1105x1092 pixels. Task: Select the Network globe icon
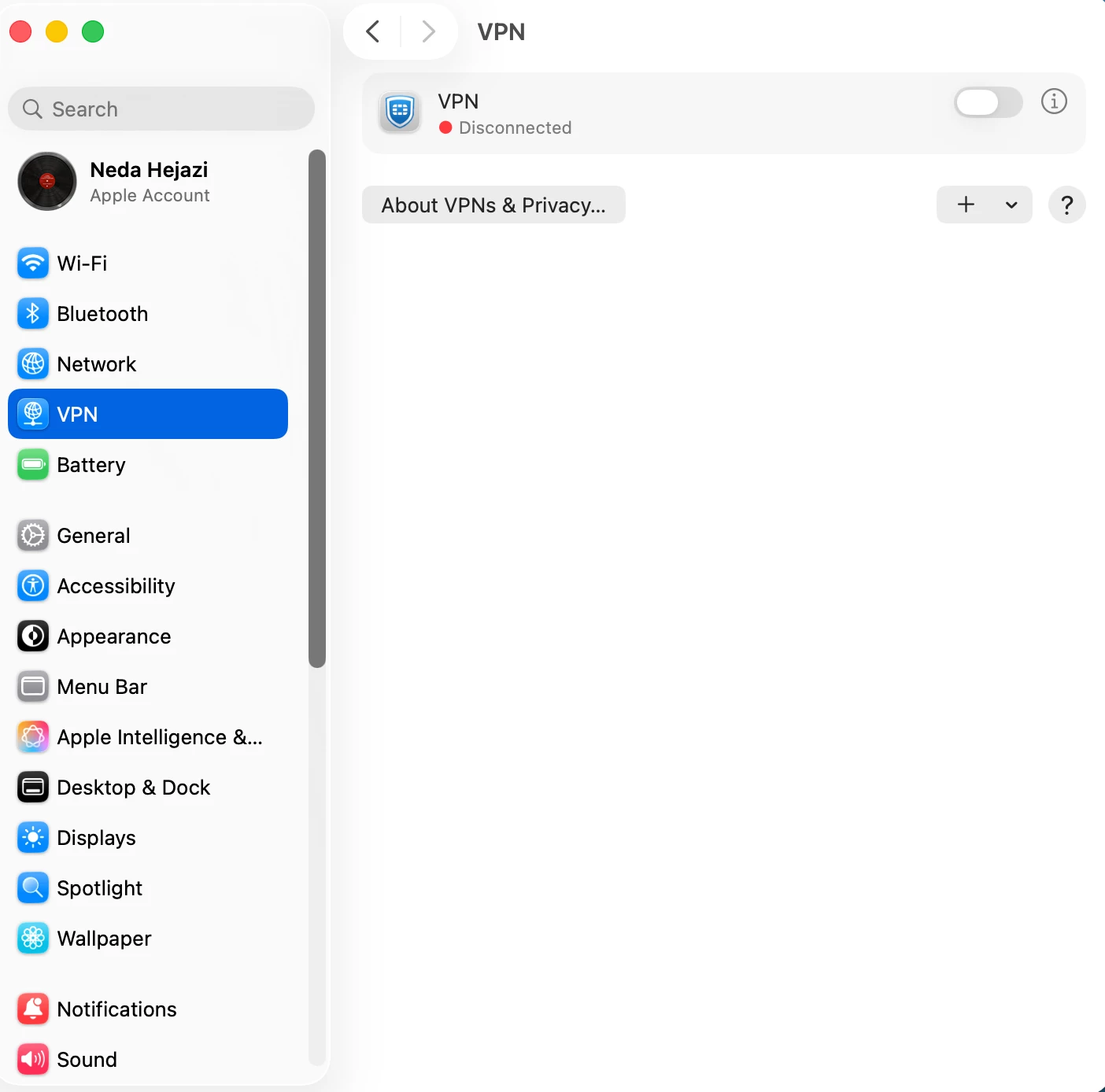click(33, 364)
